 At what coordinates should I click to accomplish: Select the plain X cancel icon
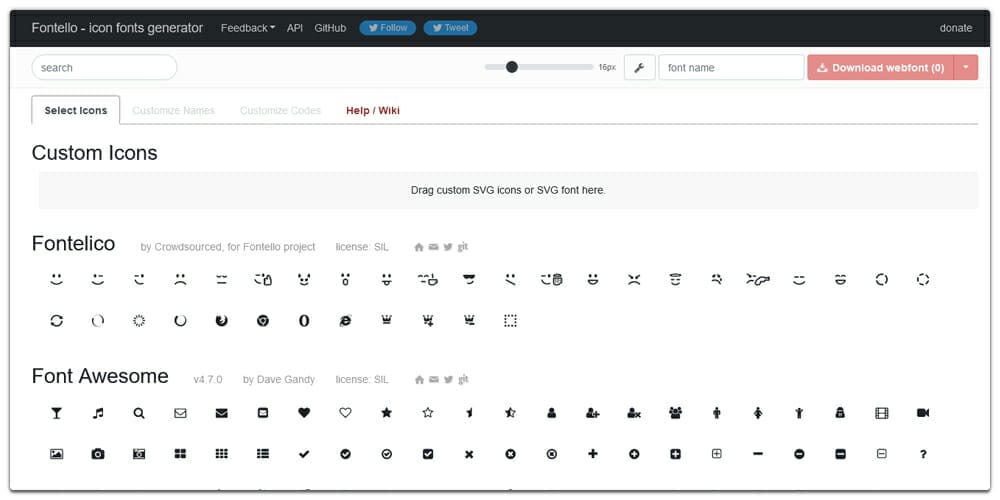(x=469, y=455)
